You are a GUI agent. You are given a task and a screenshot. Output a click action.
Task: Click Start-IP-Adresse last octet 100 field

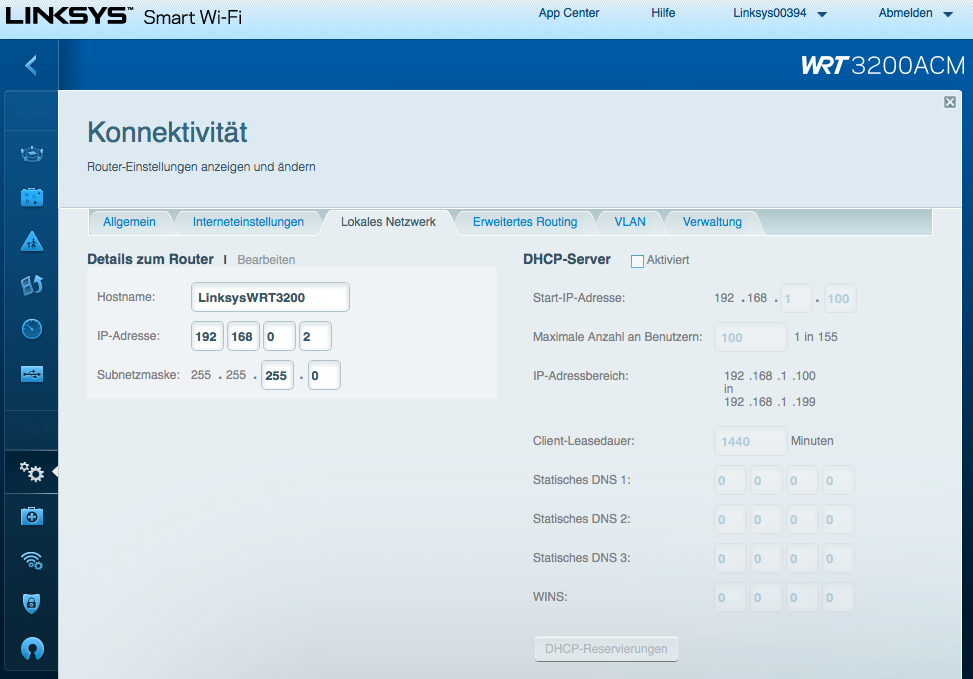(840, 299)
